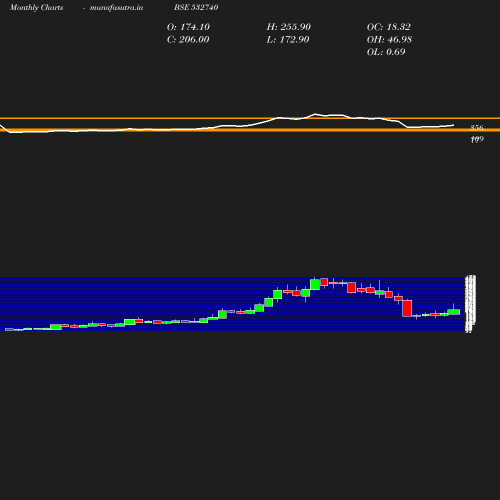Select the open value 'O: 174.10'
The image size is (500, 500).
188,27
